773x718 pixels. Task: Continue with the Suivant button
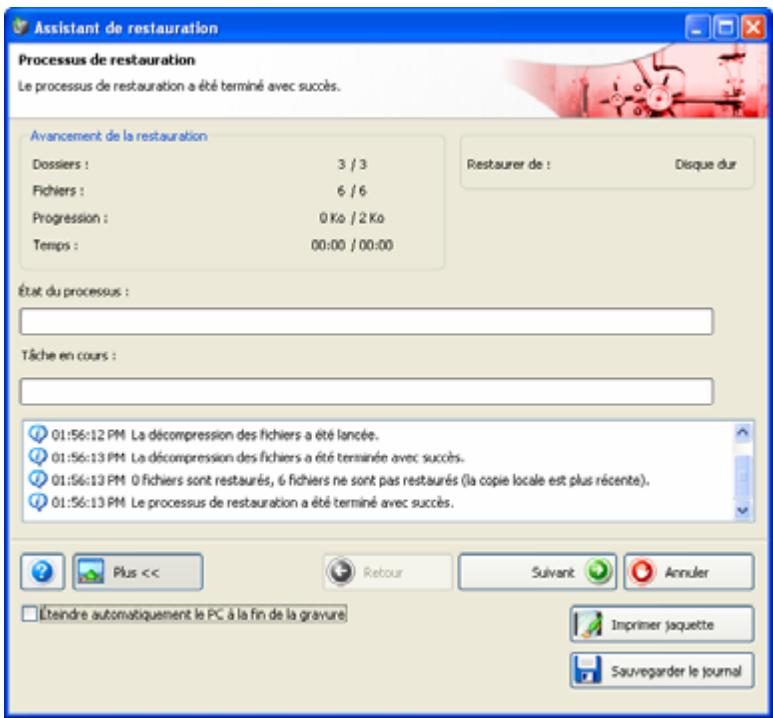(537, 572)
